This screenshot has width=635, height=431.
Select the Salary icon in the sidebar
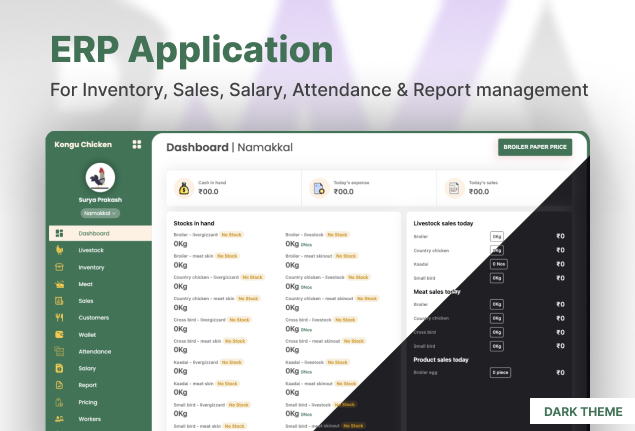60,368
